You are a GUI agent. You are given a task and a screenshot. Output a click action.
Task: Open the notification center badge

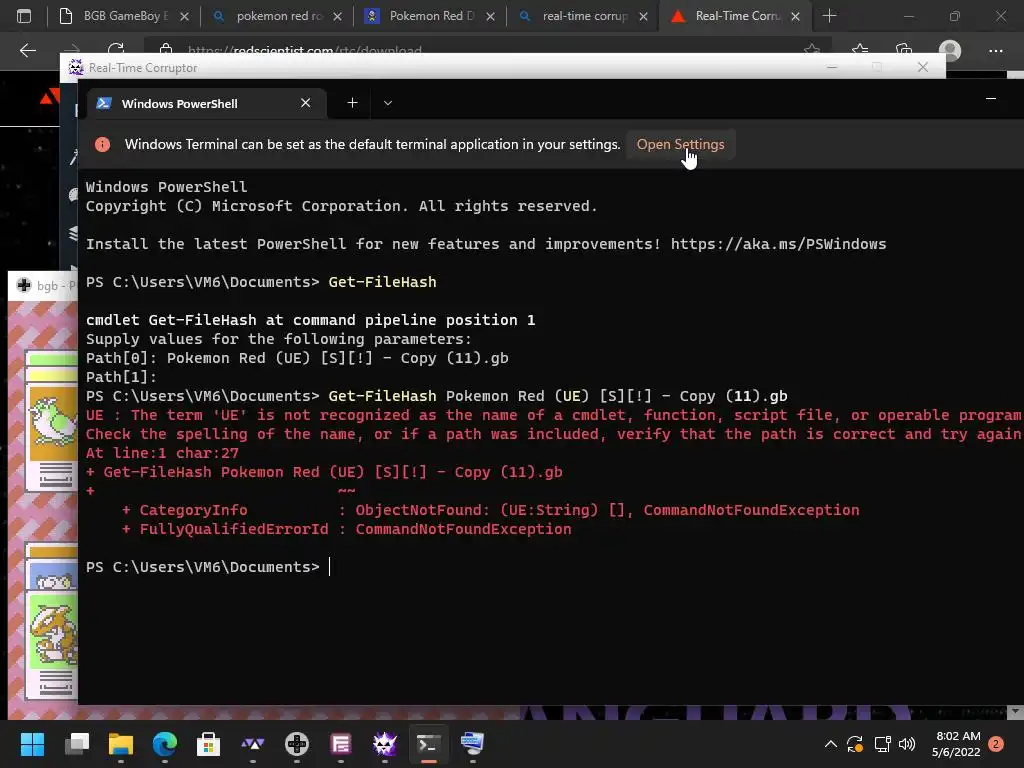click(x=996, y=744)
